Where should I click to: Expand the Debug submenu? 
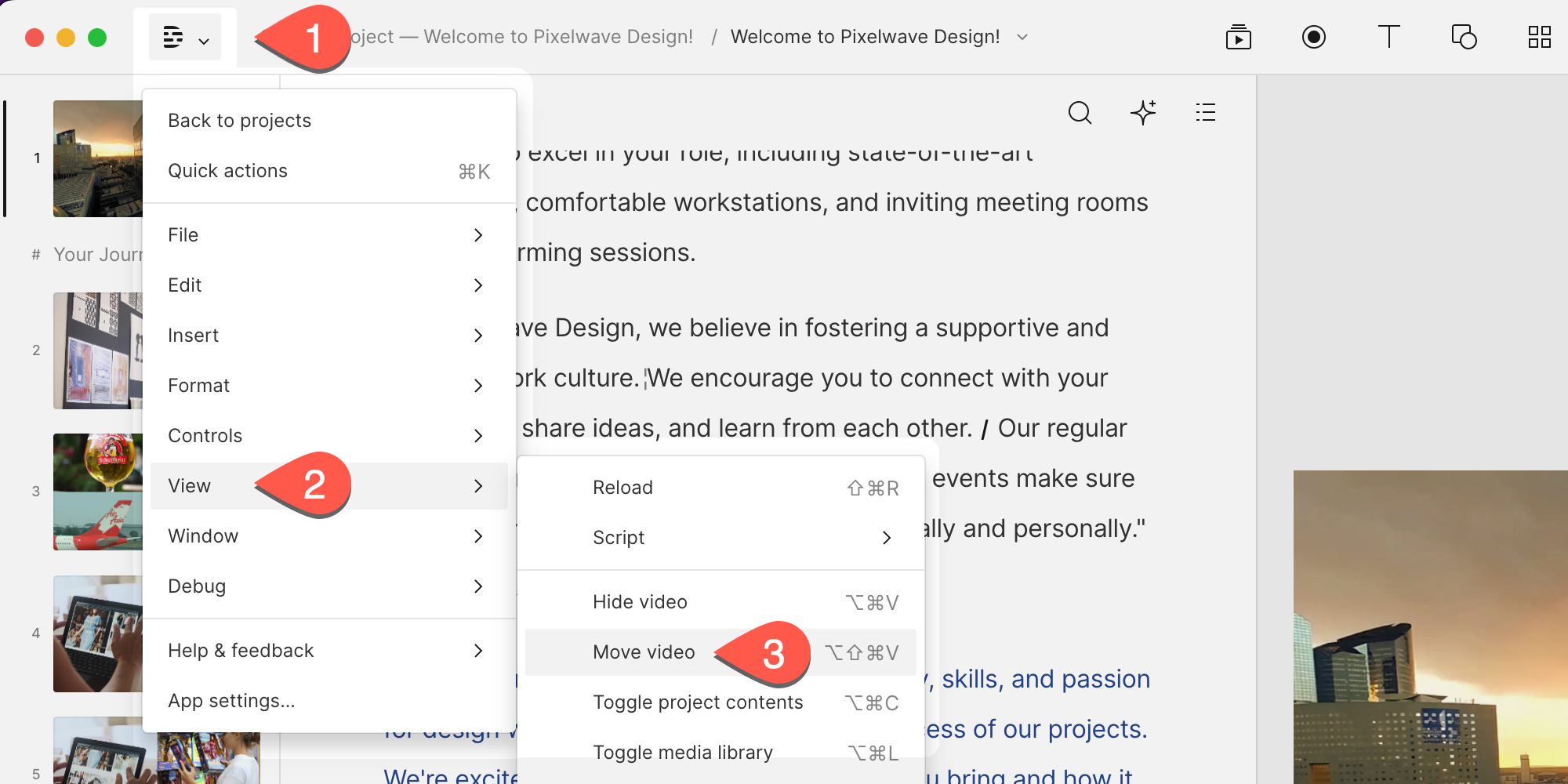(329, 586)
